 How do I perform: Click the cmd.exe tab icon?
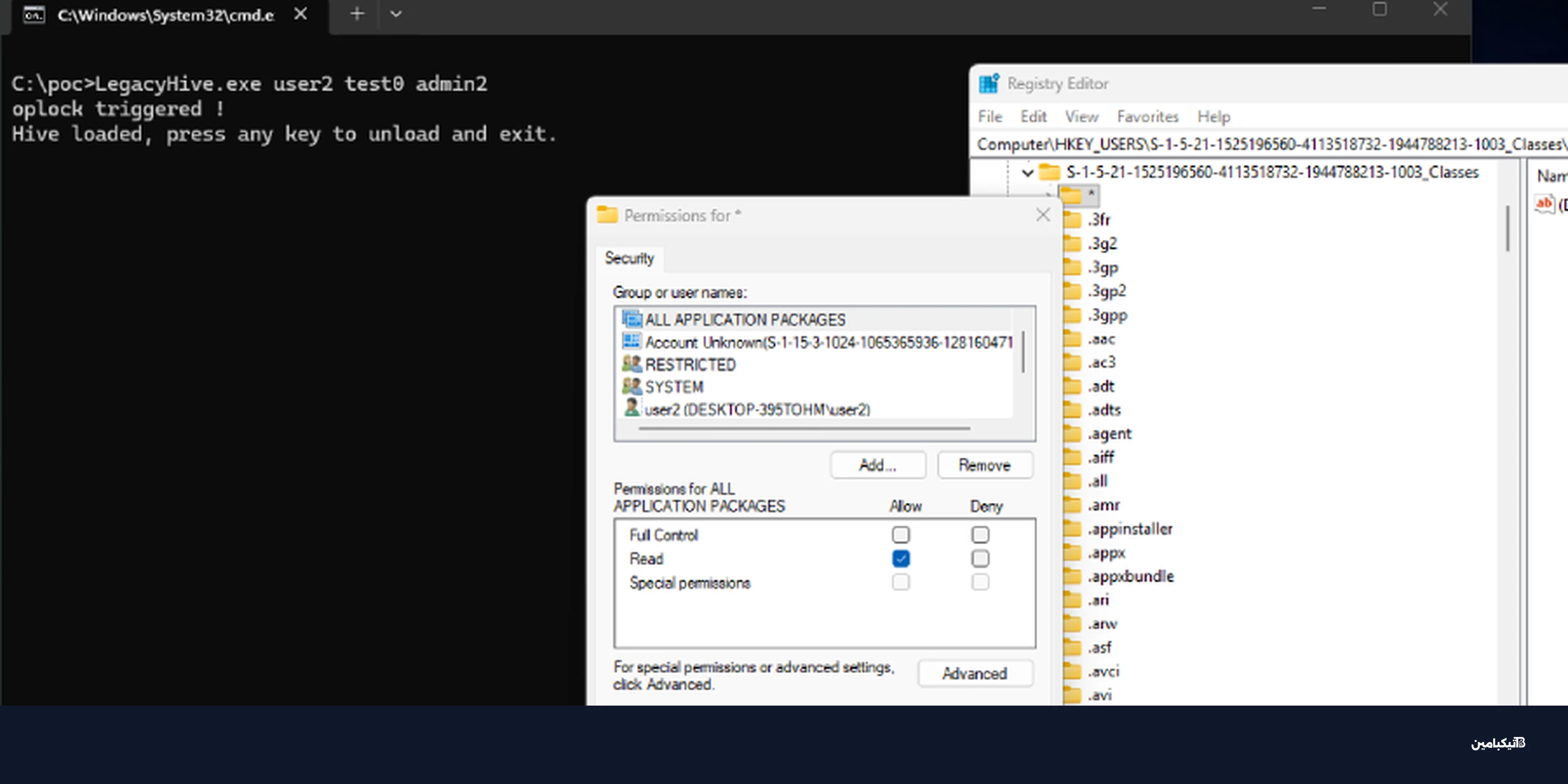click(x=33, y=15)
